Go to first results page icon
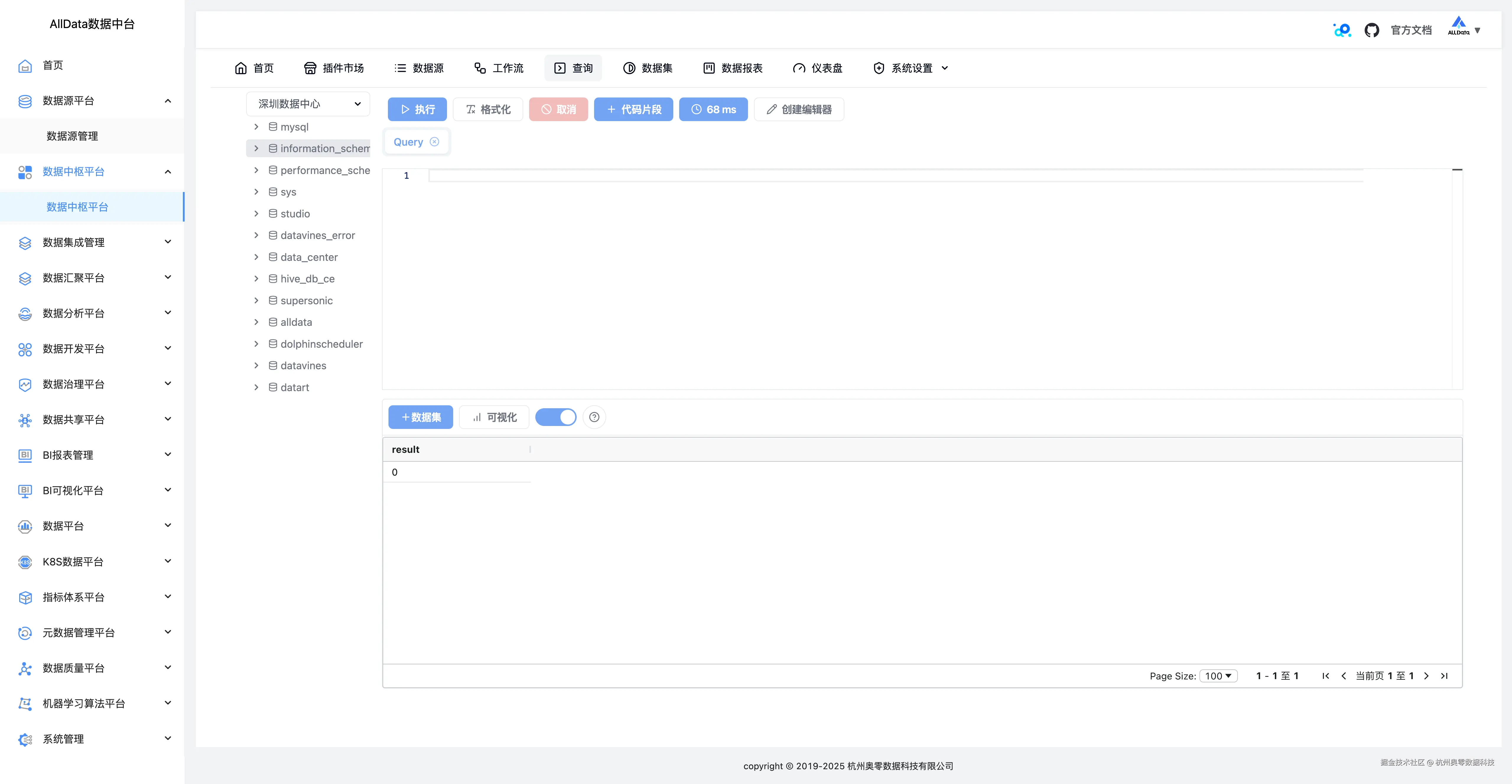This screenshot has width=1512, height=784. coord(1325,676)
